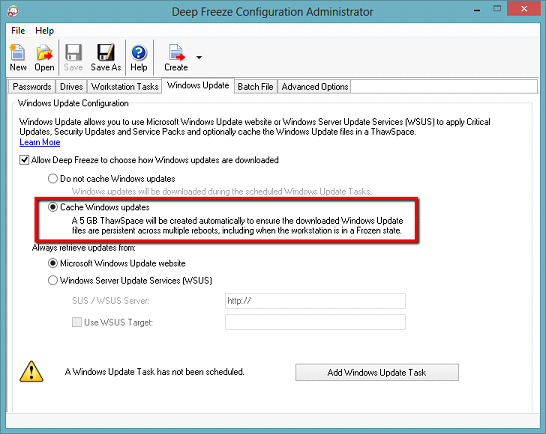Choose Windows Server Update Services (WSUS)

coord(53,280)
